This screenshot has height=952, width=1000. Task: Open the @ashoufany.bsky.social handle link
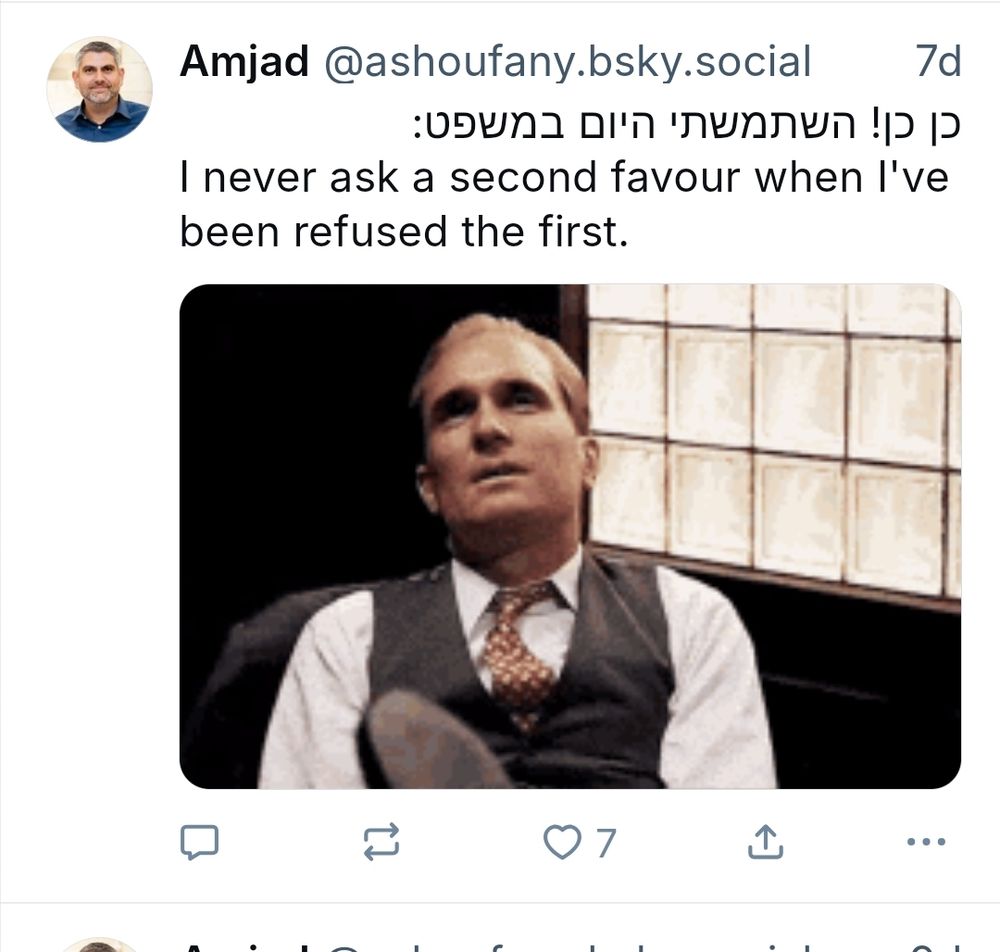[x=566, y=62]
